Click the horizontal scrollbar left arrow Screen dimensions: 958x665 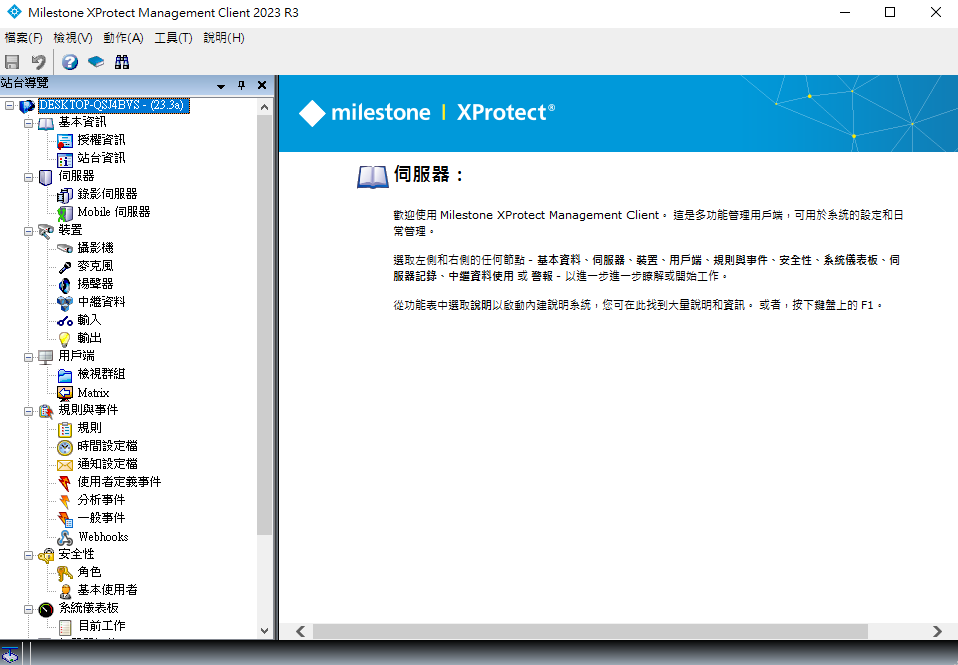click(301, 631)
